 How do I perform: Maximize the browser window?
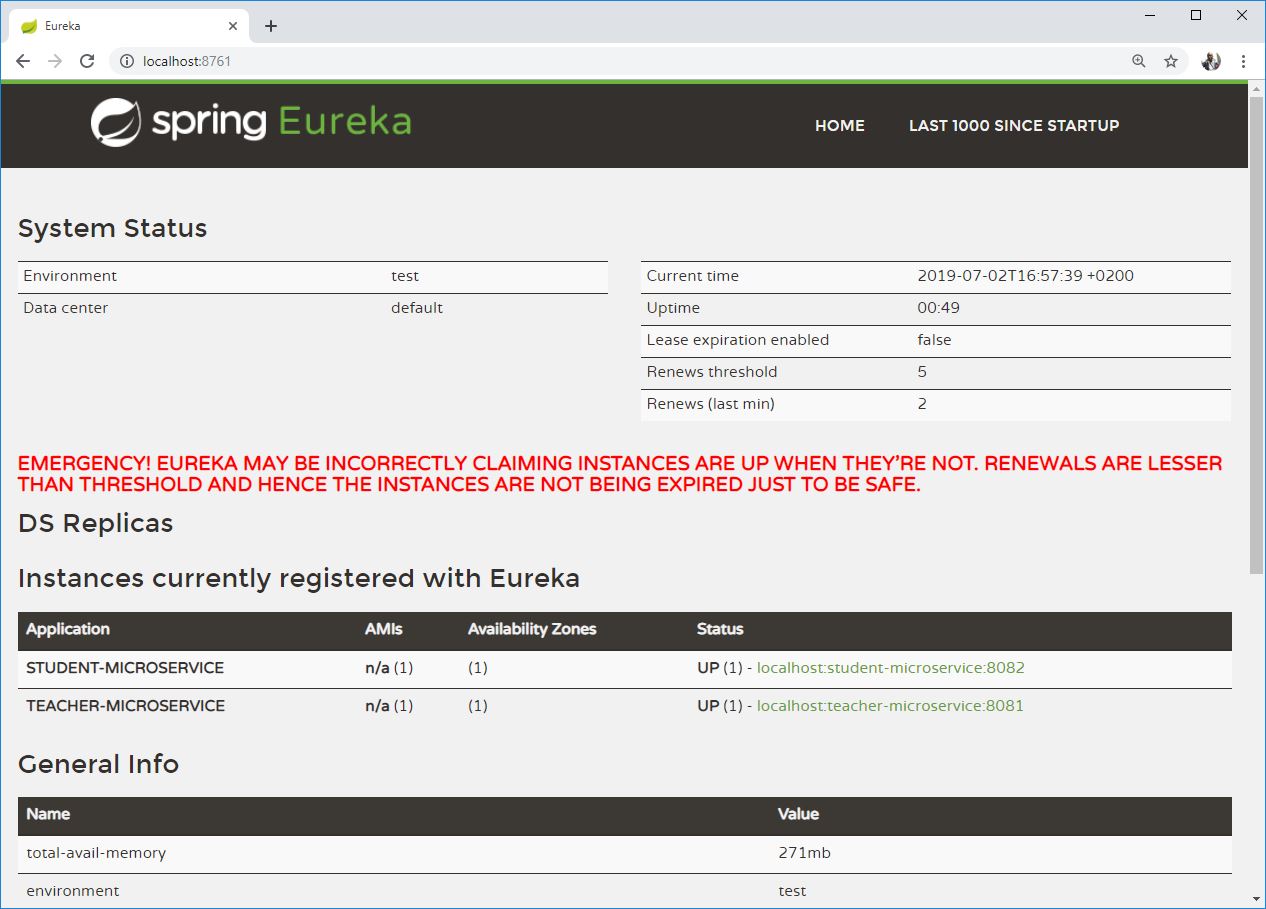pos(1196,15)
